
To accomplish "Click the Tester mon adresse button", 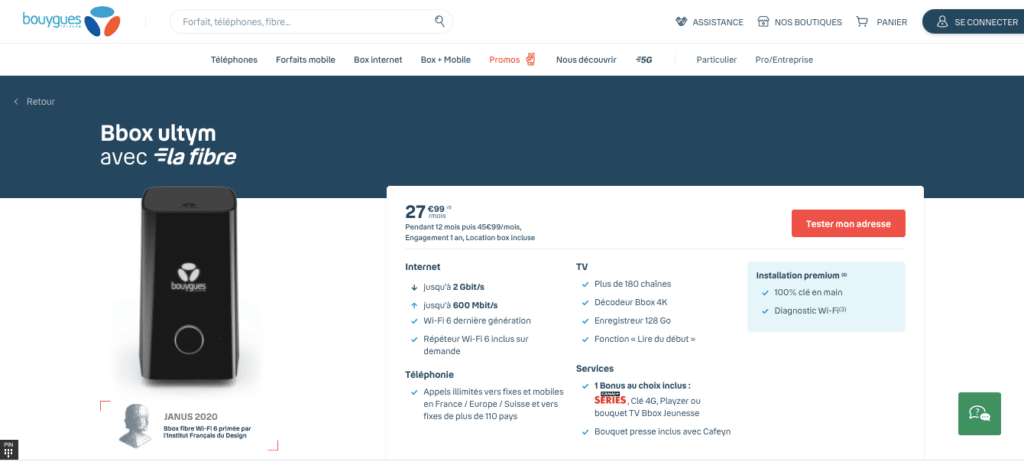I will pos(848,223).
